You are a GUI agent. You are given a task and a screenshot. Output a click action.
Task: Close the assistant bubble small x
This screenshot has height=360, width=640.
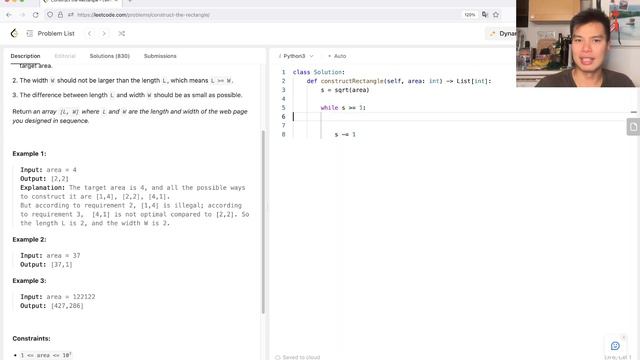(x=623, y=337)
